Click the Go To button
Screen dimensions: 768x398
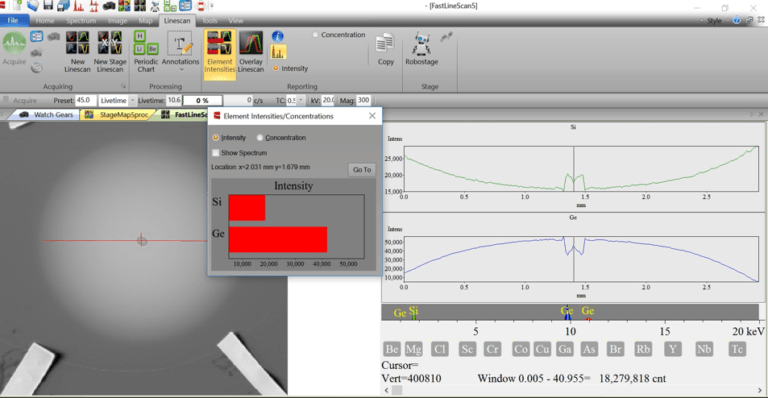[362, 169]
